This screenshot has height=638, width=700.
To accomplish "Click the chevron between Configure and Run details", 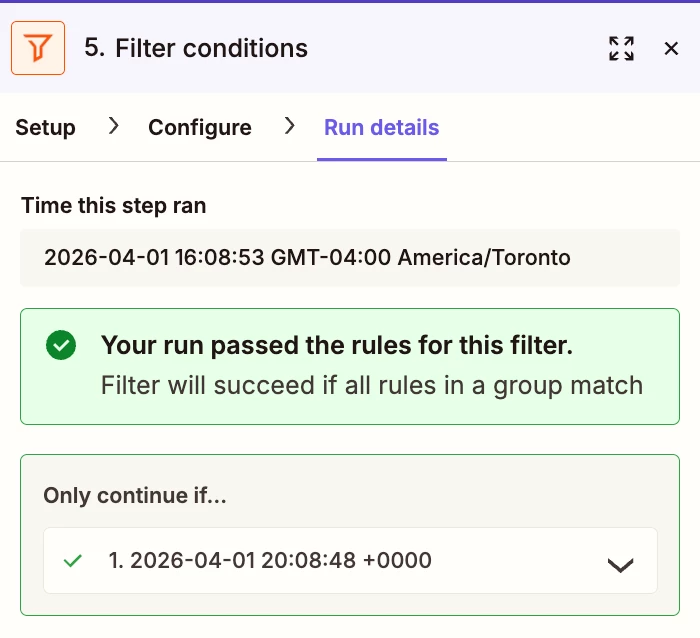I will (289, 127).
